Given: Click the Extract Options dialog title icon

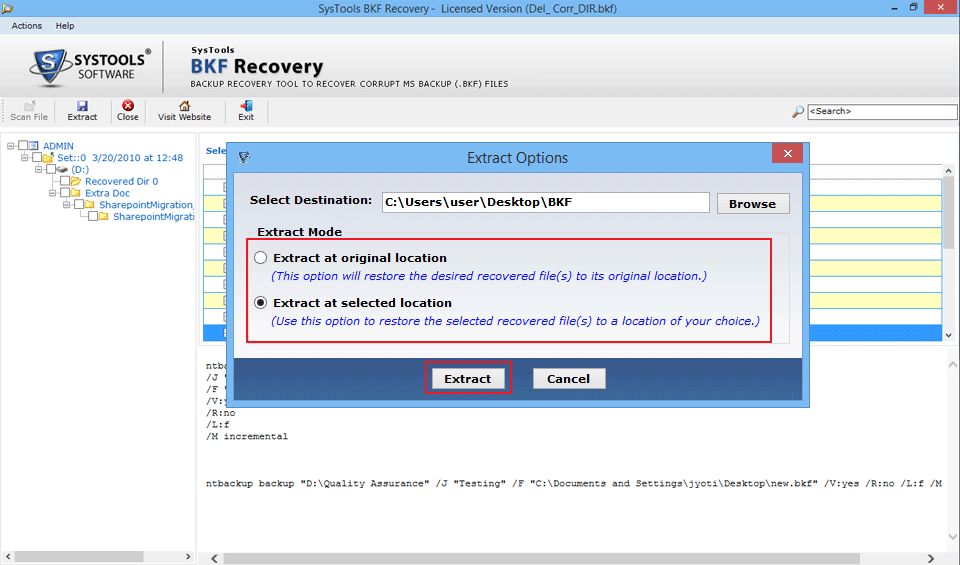Looking at the screenshot, I should pyautogui.click(x=244, y=157).
